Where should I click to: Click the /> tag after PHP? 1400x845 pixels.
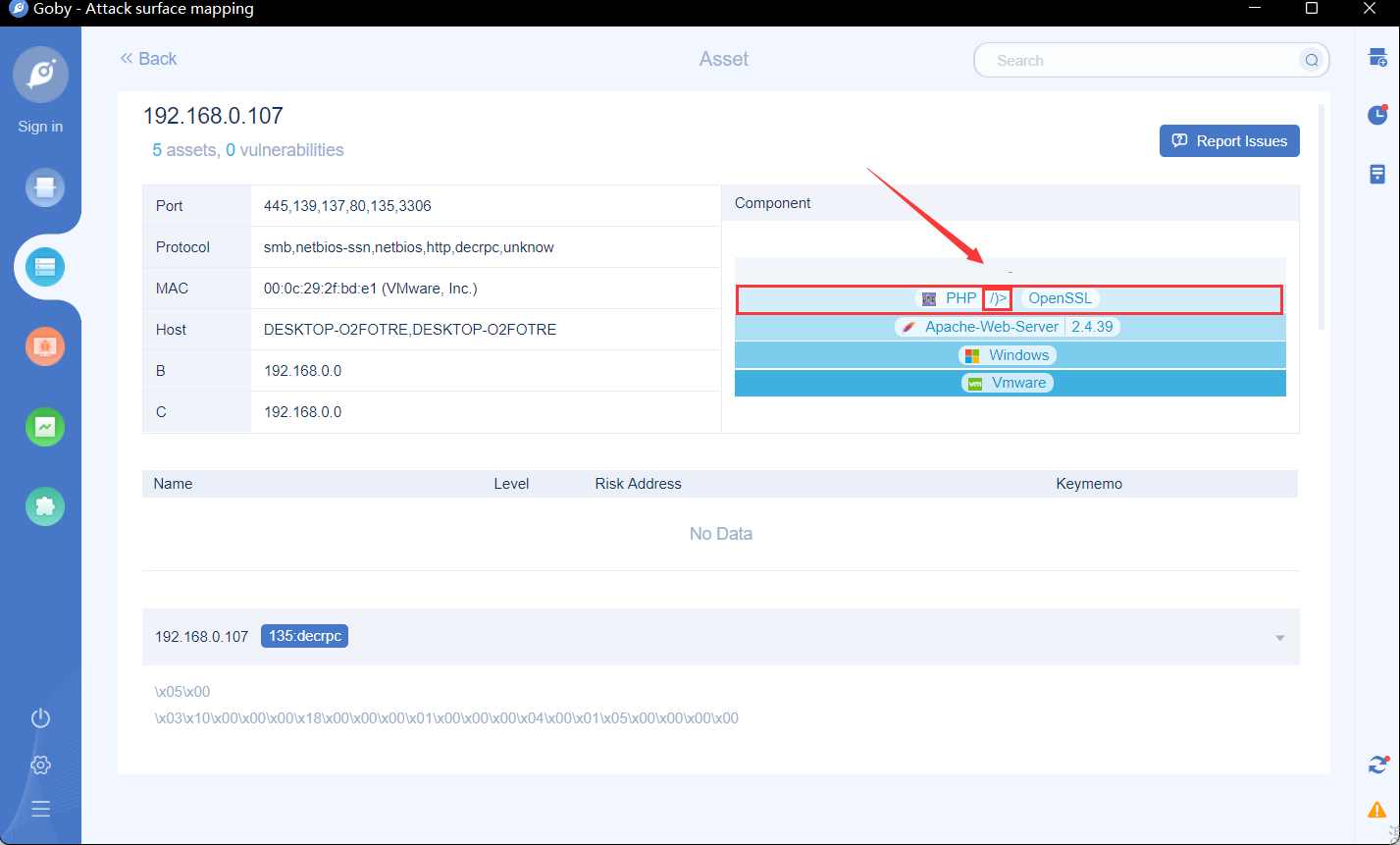[x=998, y=298]
